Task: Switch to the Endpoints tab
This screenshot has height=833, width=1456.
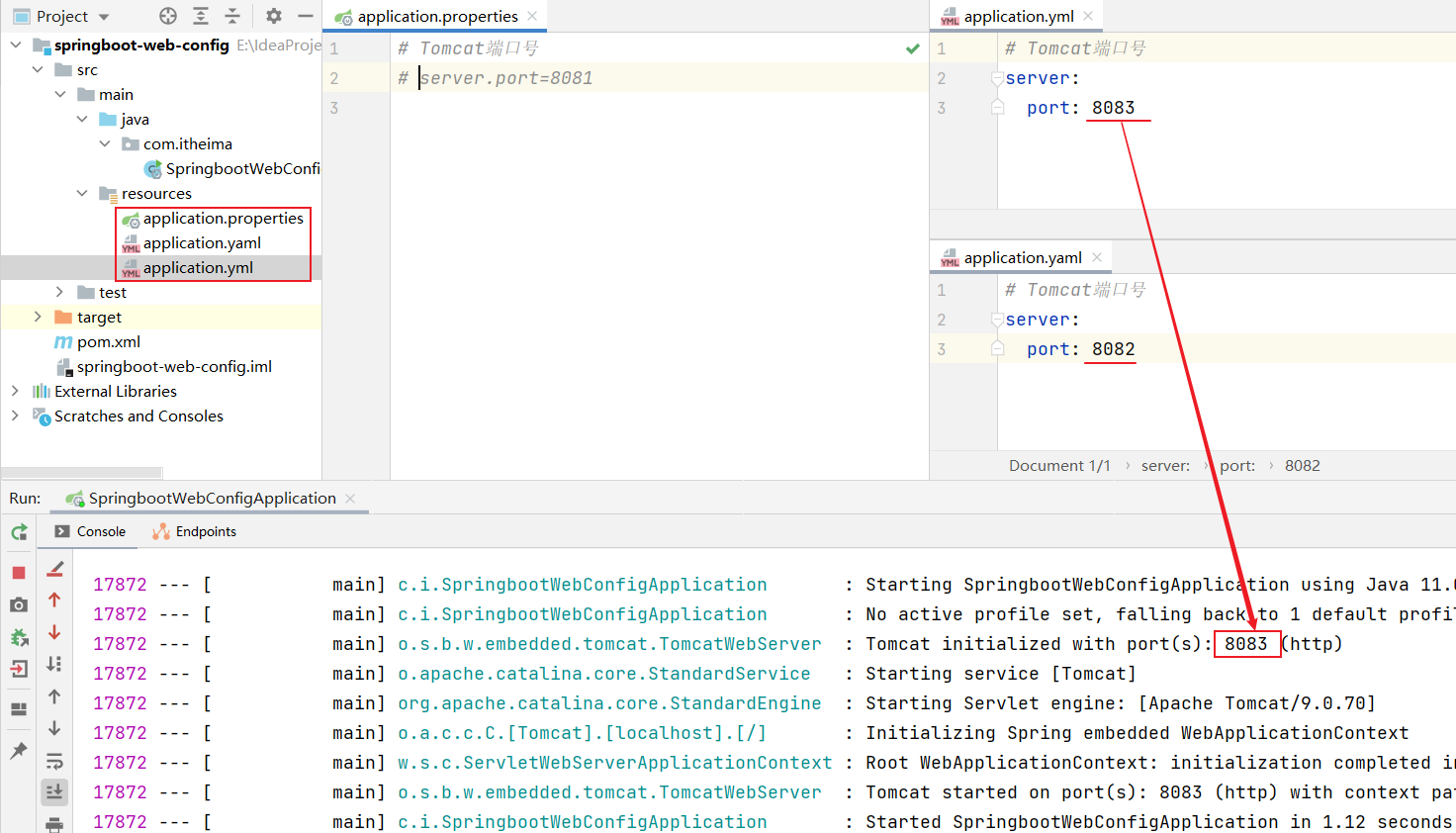Action: click(195, 531)
